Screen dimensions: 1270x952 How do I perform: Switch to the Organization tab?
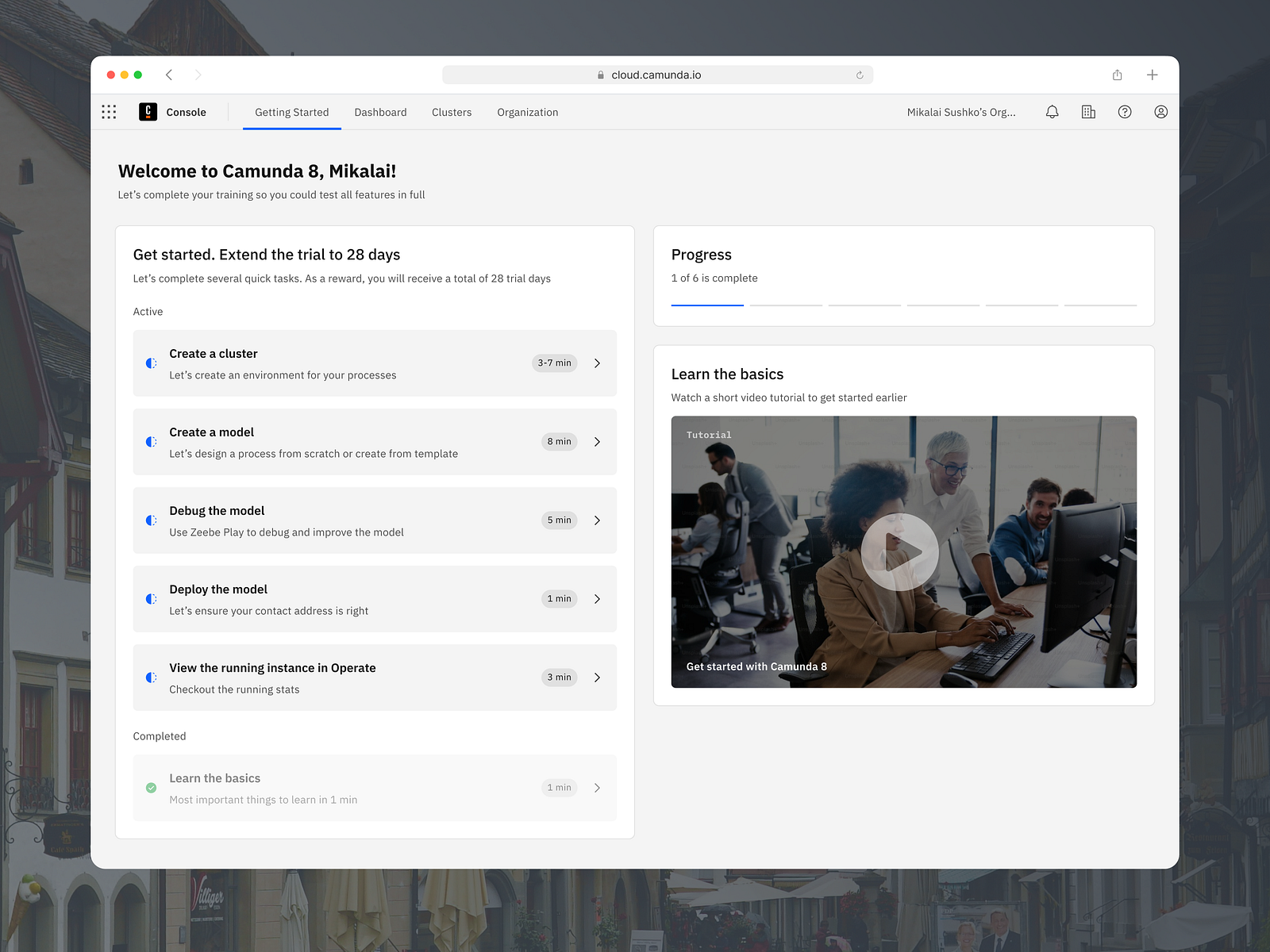528,112
